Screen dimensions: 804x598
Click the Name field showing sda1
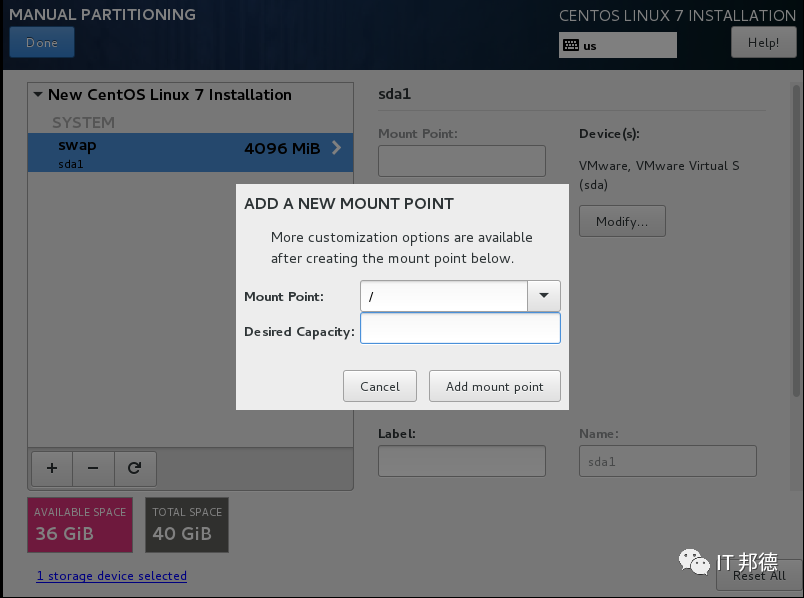click(668, 461)
